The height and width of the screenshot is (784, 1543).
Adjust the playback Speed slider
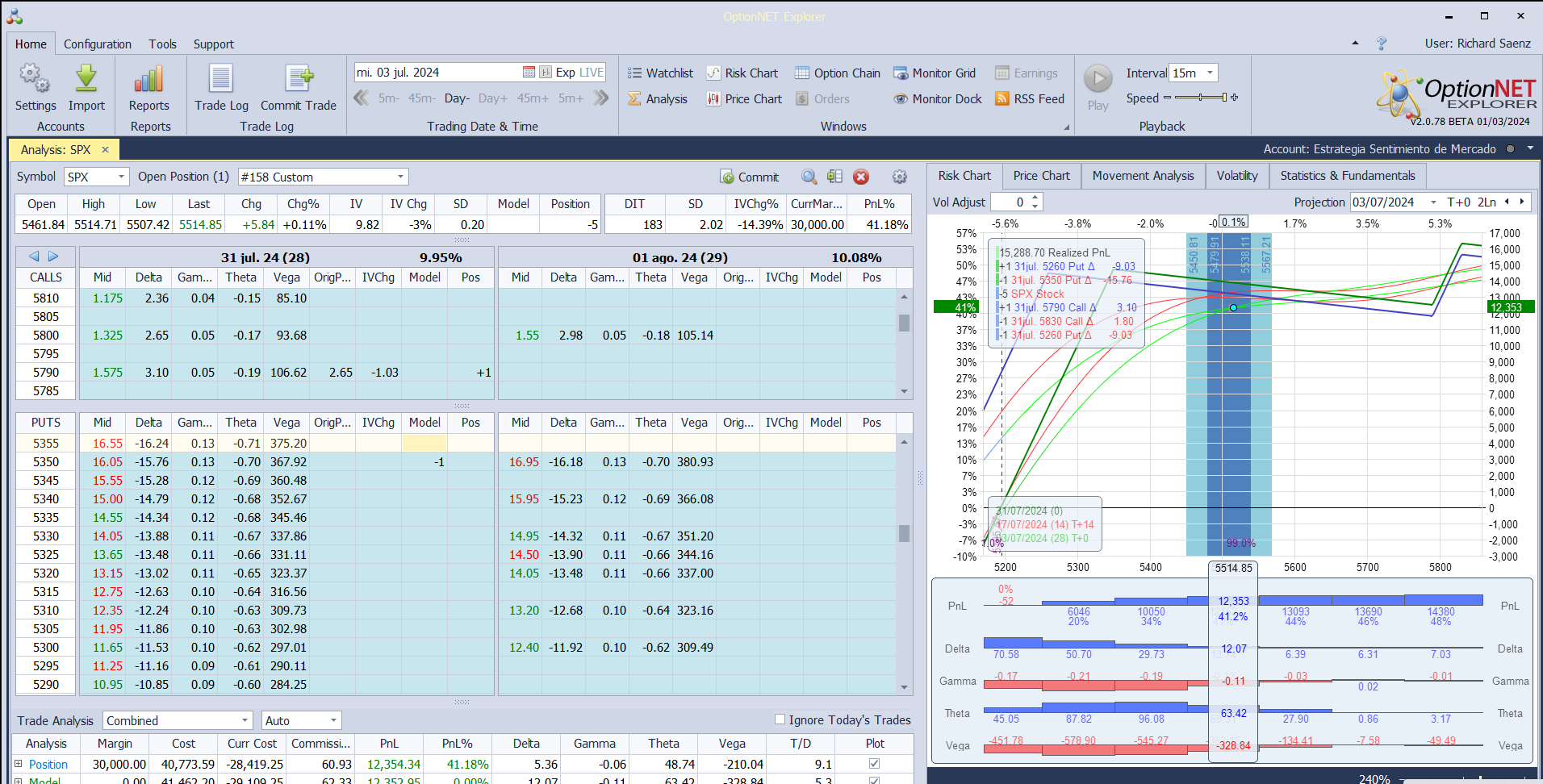click(1201, 98)
